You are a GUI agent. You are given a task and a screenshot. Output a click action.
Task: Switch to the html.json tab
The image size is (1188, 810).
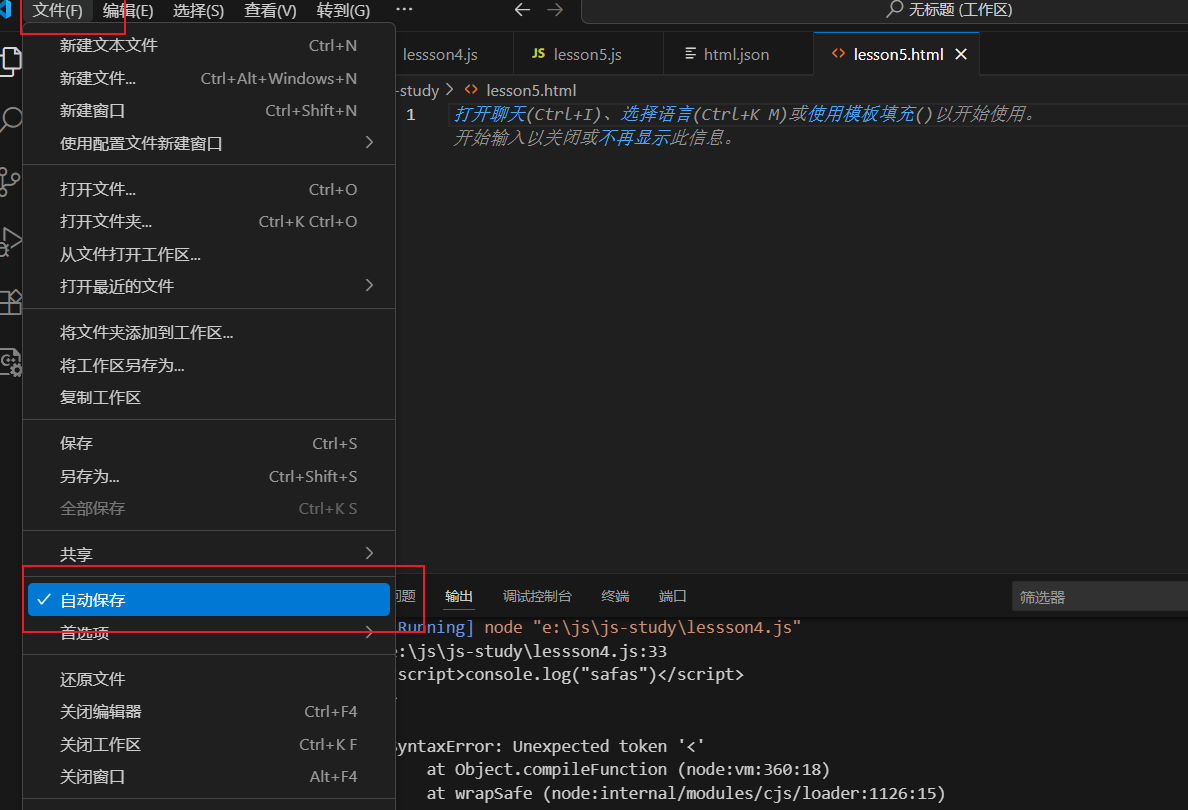point(738,54)
